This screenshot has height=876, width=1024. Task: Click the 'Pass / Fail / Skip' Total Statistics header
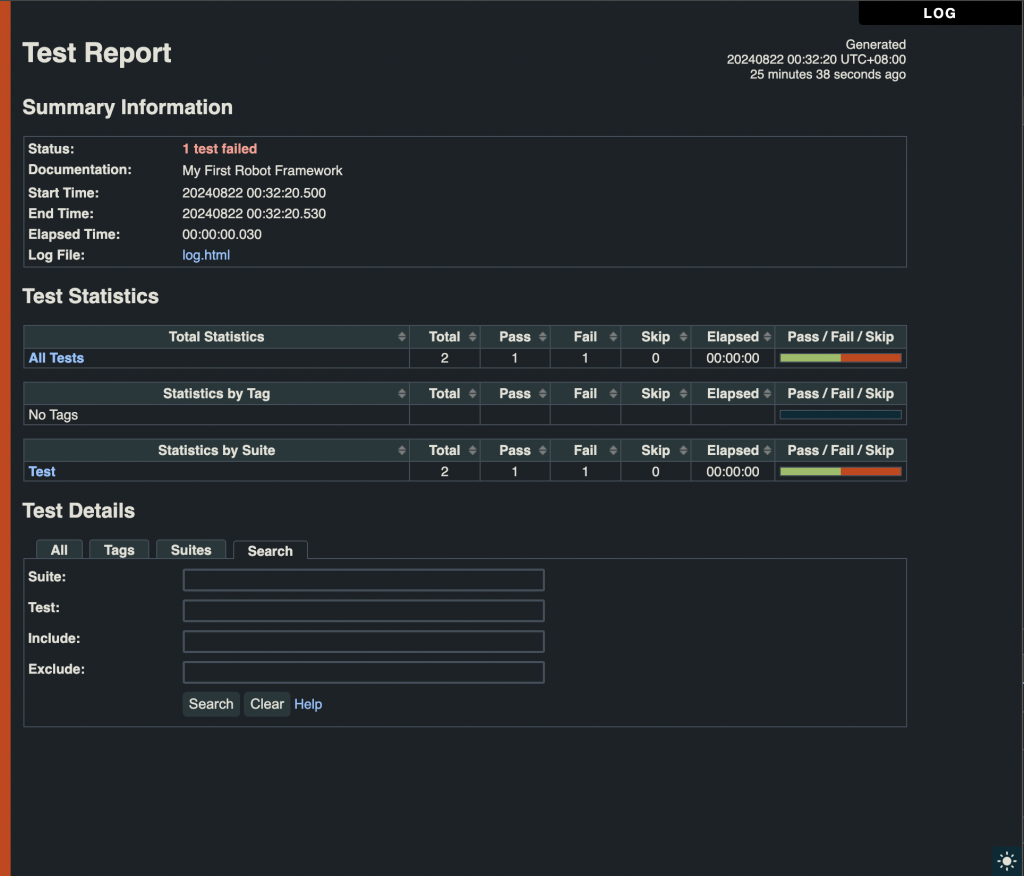[x=840, y=336]
